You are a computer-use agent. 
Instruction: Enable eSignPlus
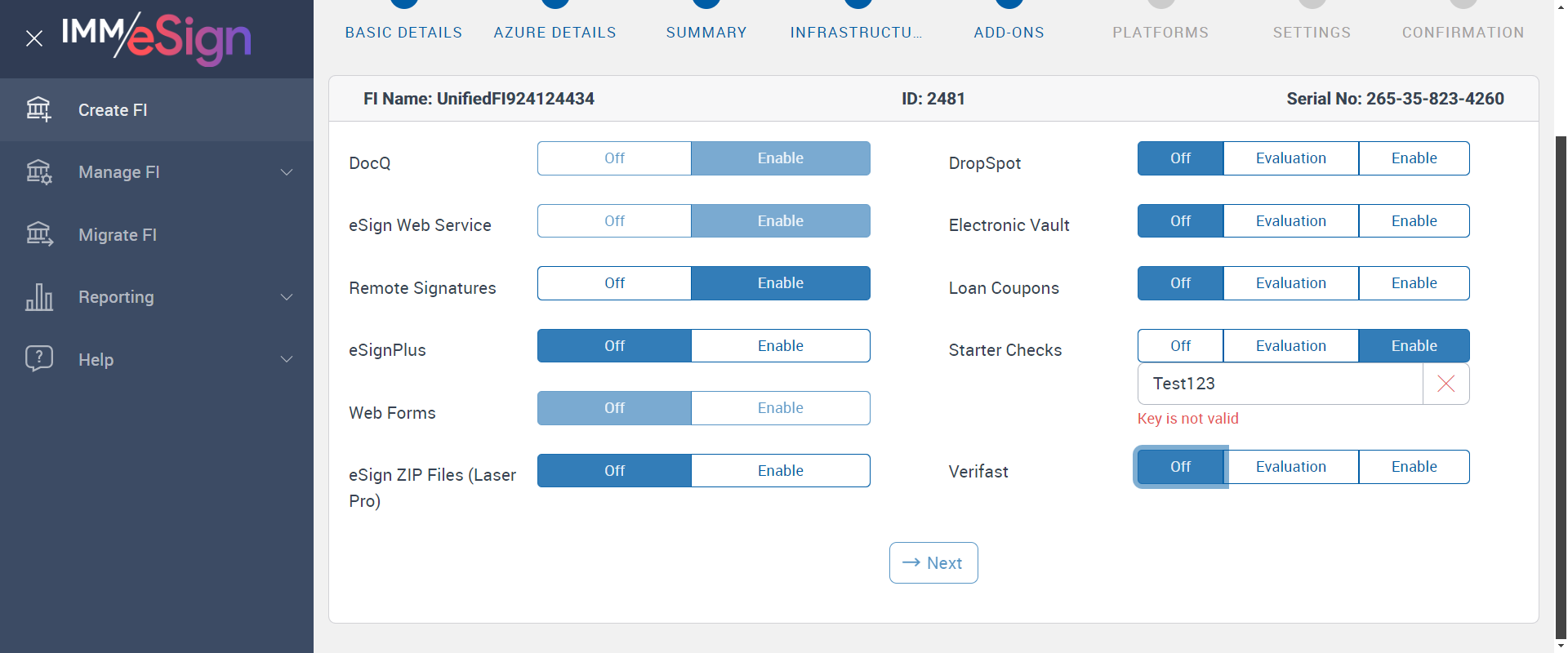781,346
